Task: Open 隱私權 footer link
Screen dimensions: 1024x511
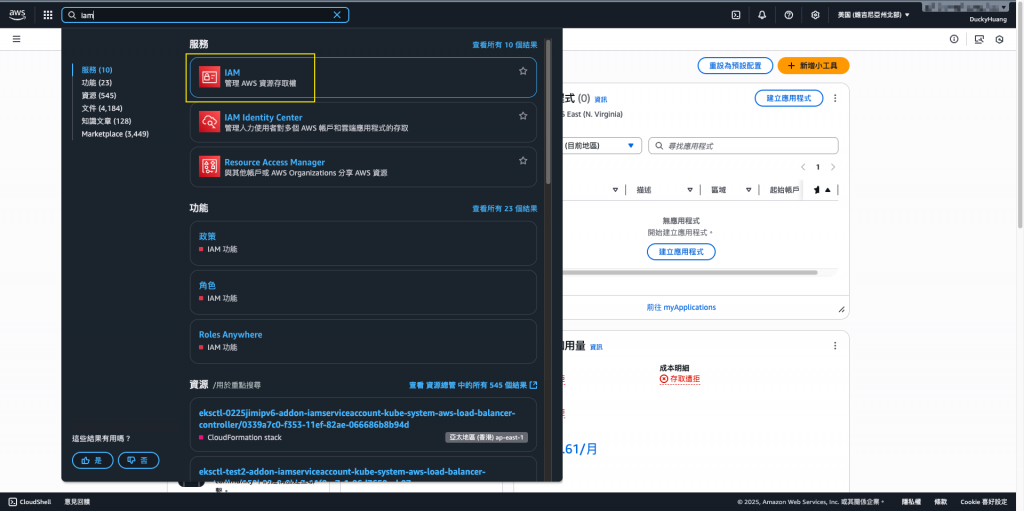Action: (911, 502)
